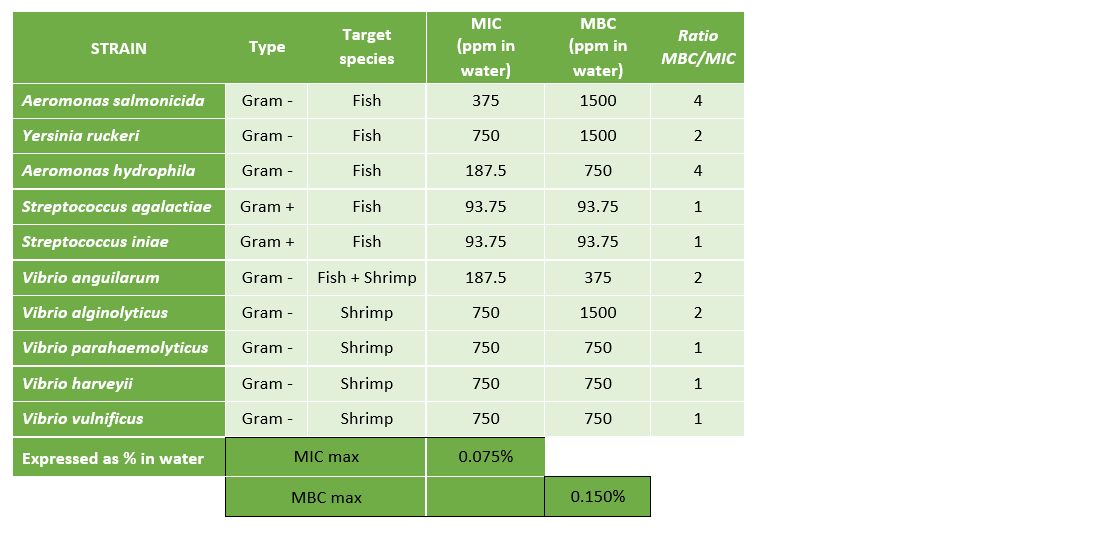The height and width of the screenshot is (536, 1100).
Task: Click the Vibrio vulnificus strain cell
Action: [83, 418]
